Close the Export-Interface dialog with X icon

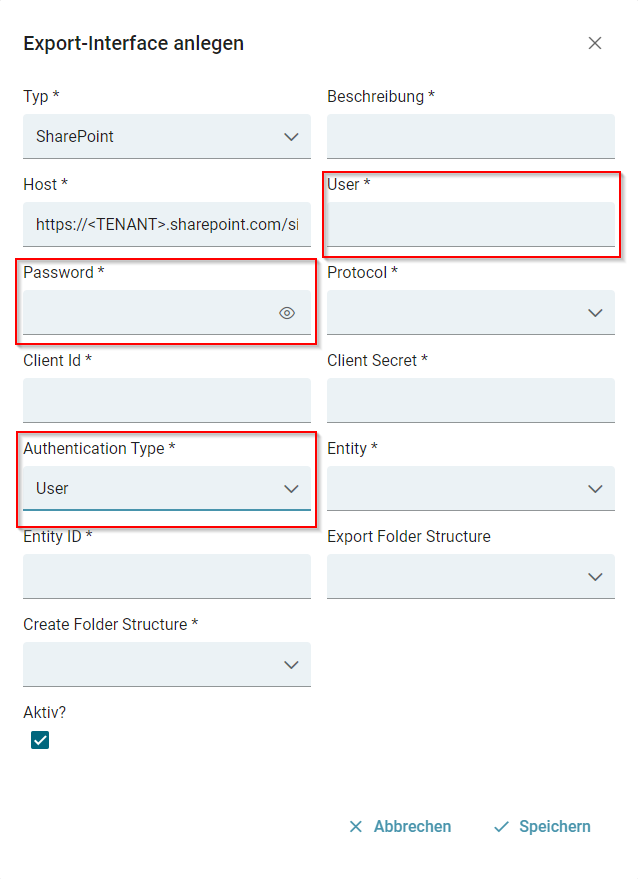(595, 43)
